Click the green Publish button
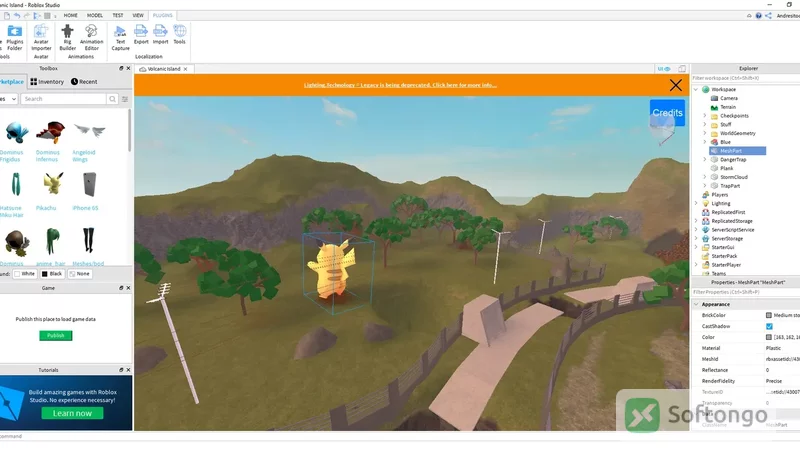This screenshot has width=800, height=456. [x=56, y=336]
